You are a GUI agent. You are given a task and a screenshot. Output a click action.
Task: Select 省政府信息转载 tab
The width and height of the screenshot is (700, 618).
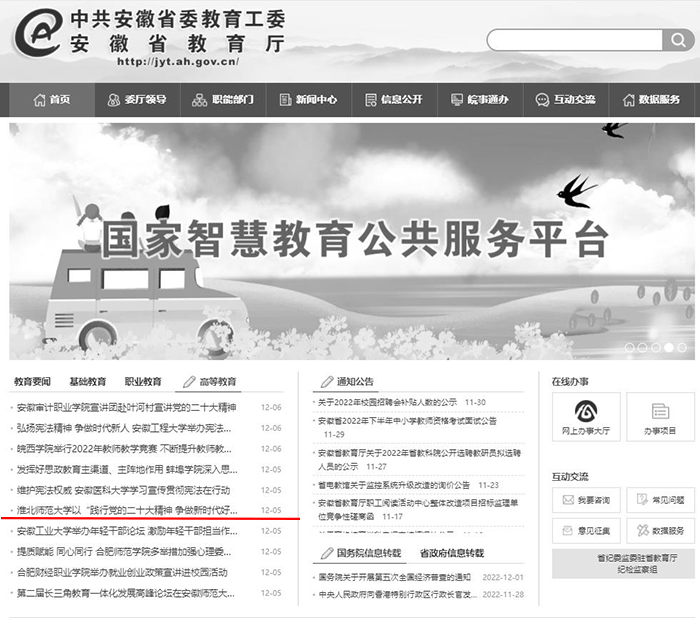(450, 553)
